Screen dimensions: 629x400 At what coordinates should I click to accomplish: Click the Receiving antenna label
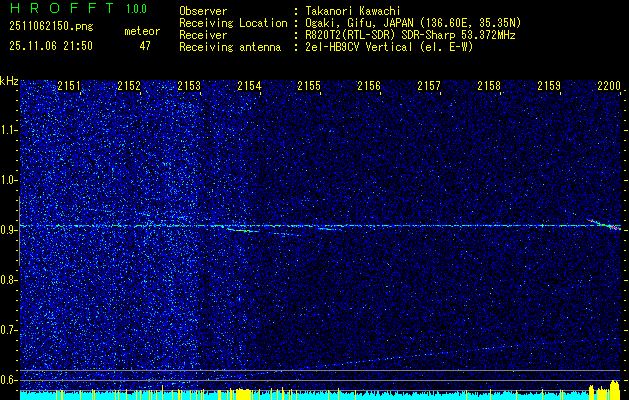(230, 47)
